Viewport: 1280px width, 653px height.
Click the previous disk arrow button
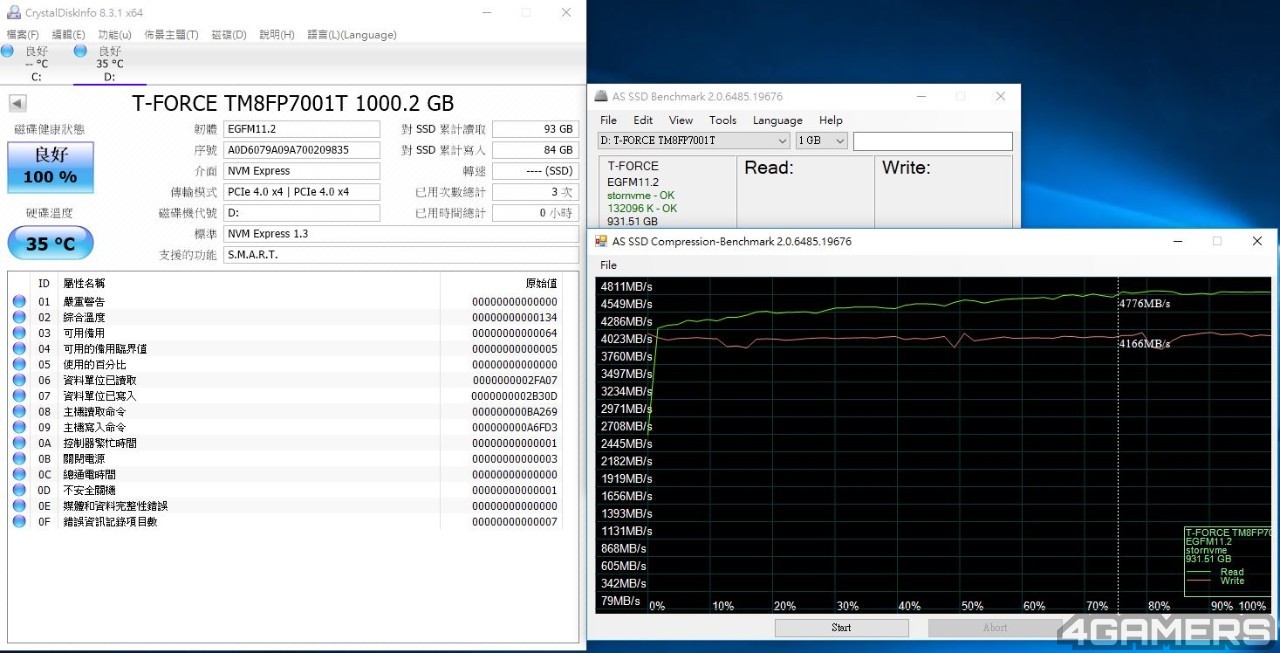pyautogui.click(x=18, y=104)
